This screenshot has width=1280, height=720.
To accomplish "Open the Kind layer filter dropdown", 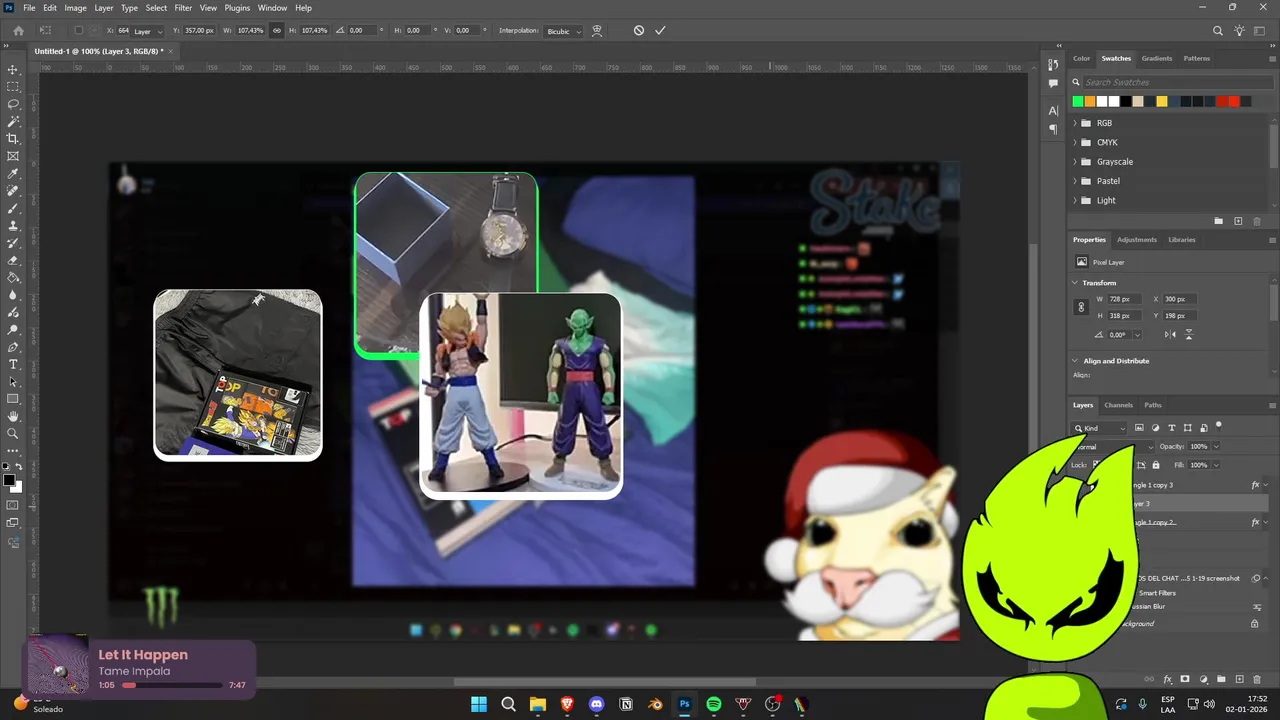I will (x=1100, y=428).
